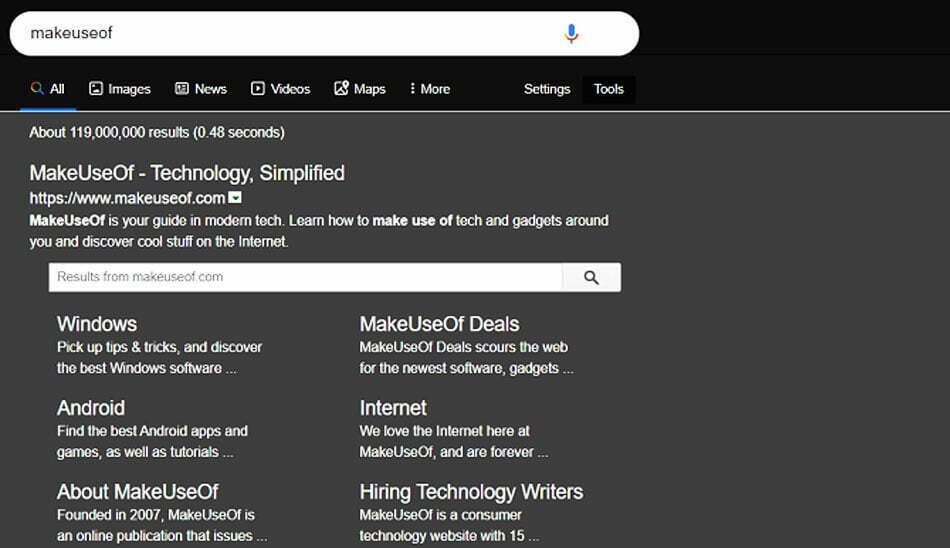
Task: Click the text 'We love the Internet here at'
Action: click(x=444, y=431)
